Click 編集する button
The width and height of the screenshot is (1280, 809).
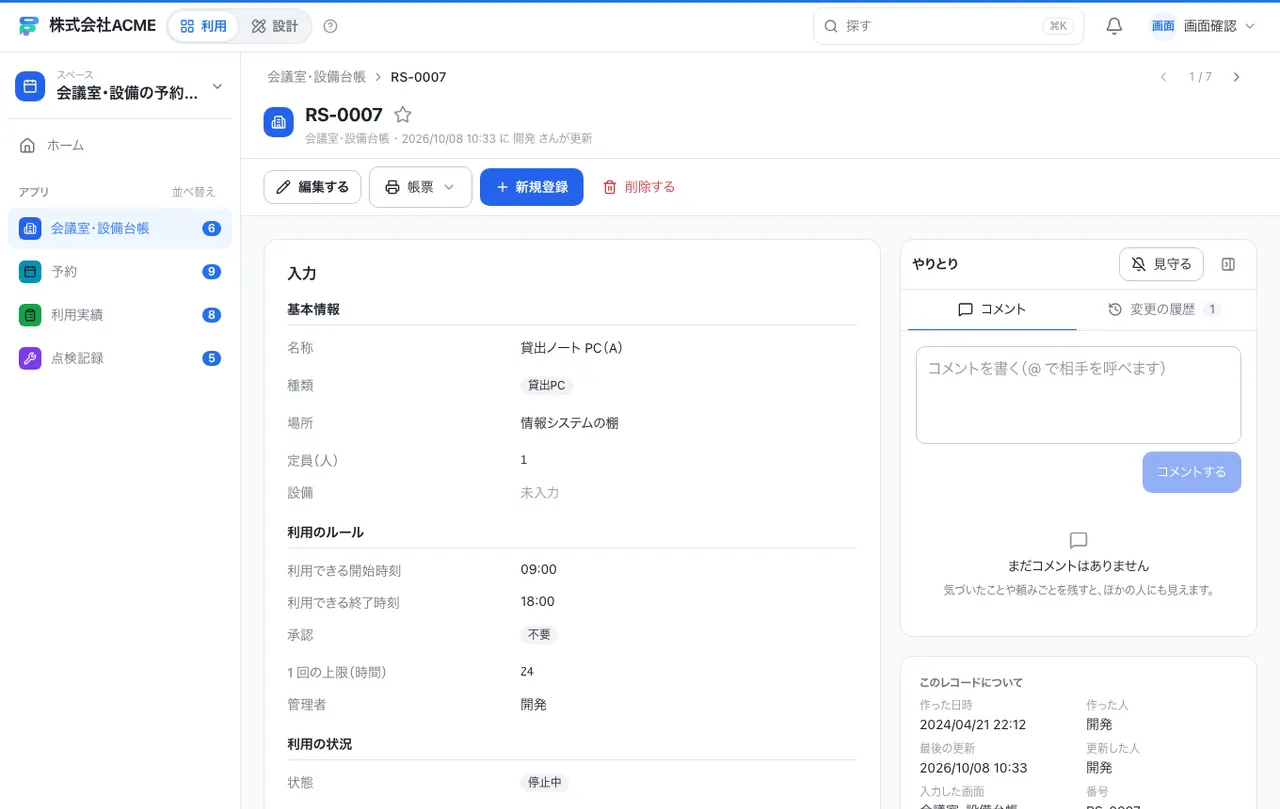(x=312, y=187)
